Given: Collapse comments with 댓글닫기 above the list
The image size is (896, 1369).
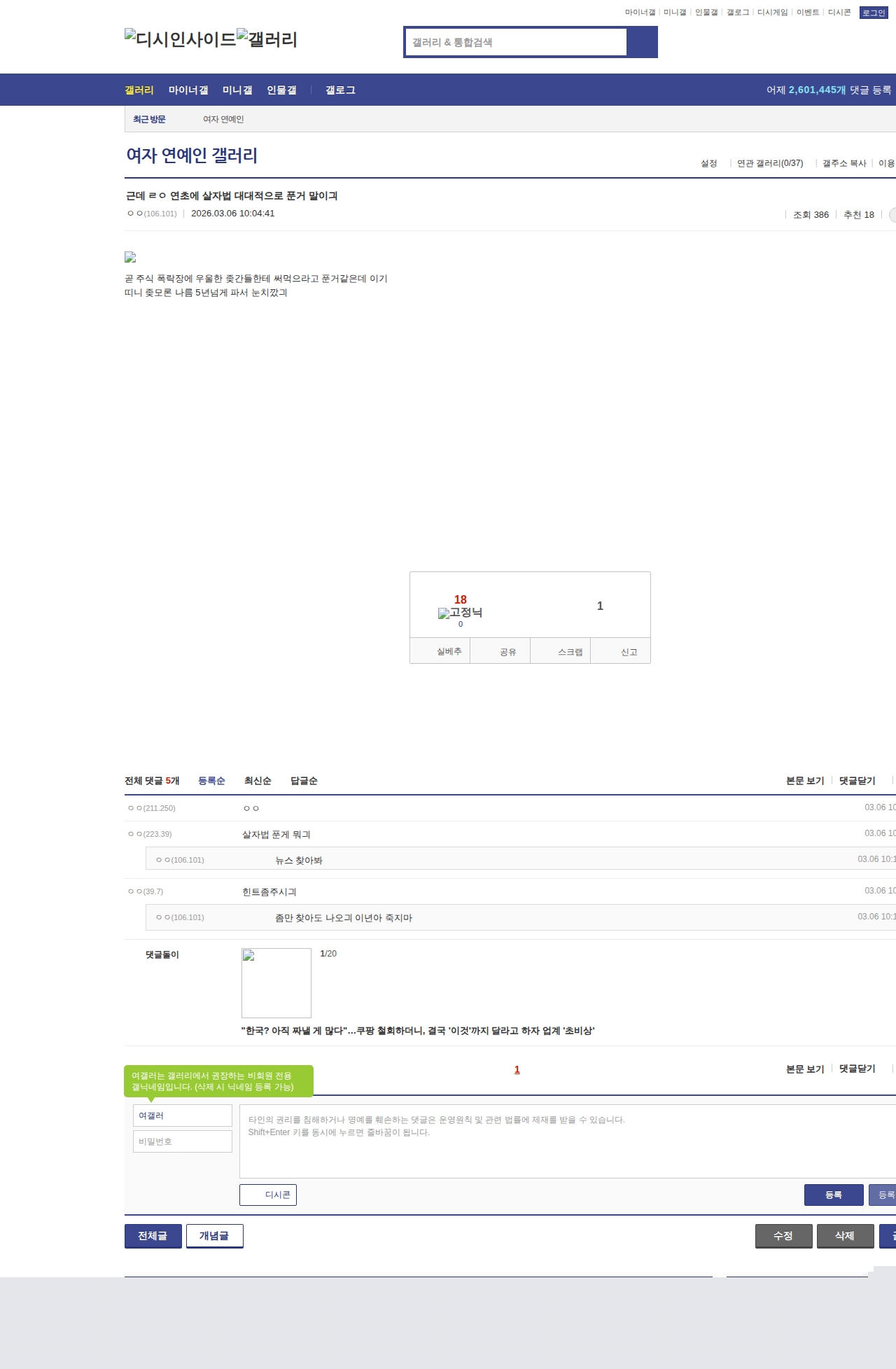Looking at the screenshot, I should [857, 781].
